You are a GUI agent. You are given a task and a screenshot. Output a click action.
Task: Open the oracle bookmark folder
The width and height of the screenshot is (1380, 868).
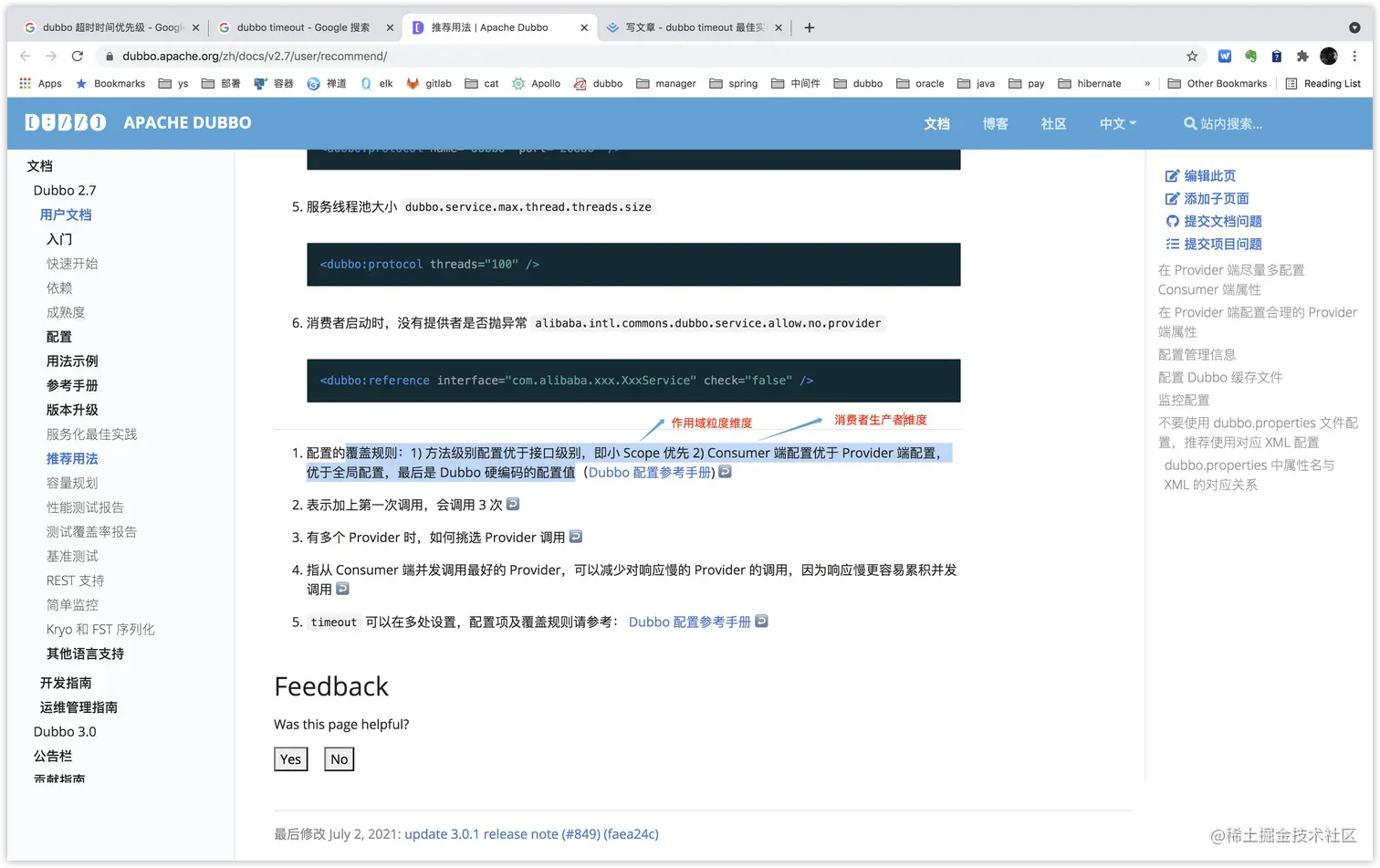click(920, 83)
